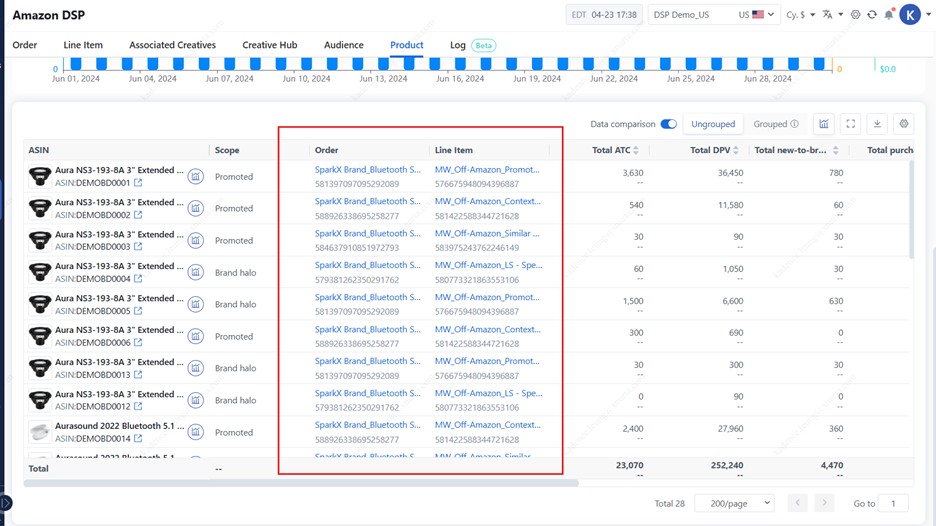The width and height of the screenshot is (936, 526).
Task: Open chart icon for ASIN DEMOBD0014 row
Action: click(196, 432)
